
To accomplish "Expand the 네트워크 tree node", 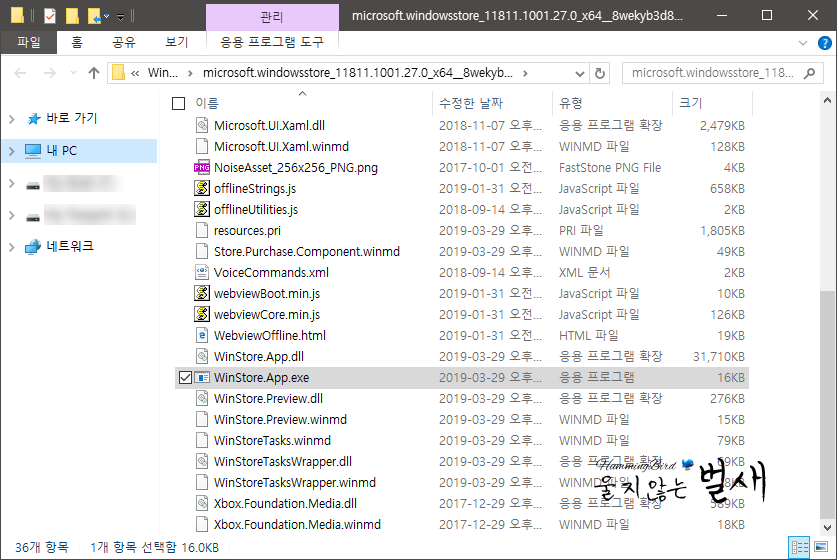I will tap(12, 247).
